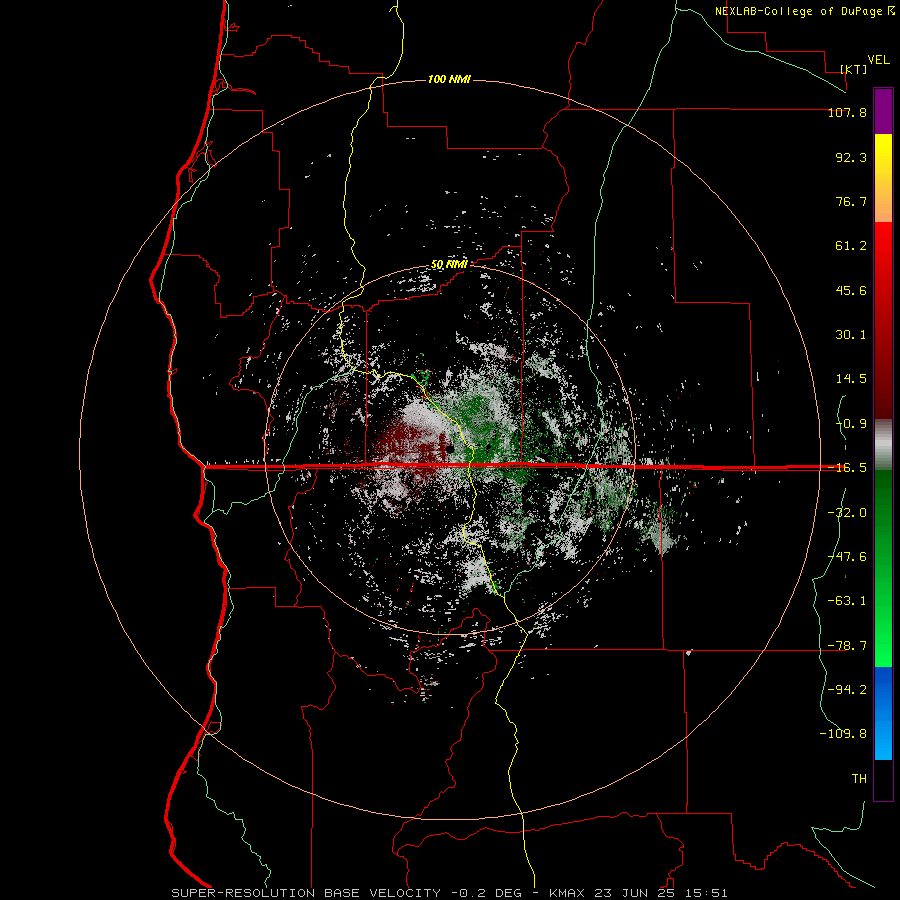The width and height of the screenshot is (900, 900).
Task: Select the 61.2 scale value
Action: pyautogui.click(x=851, y=246)
